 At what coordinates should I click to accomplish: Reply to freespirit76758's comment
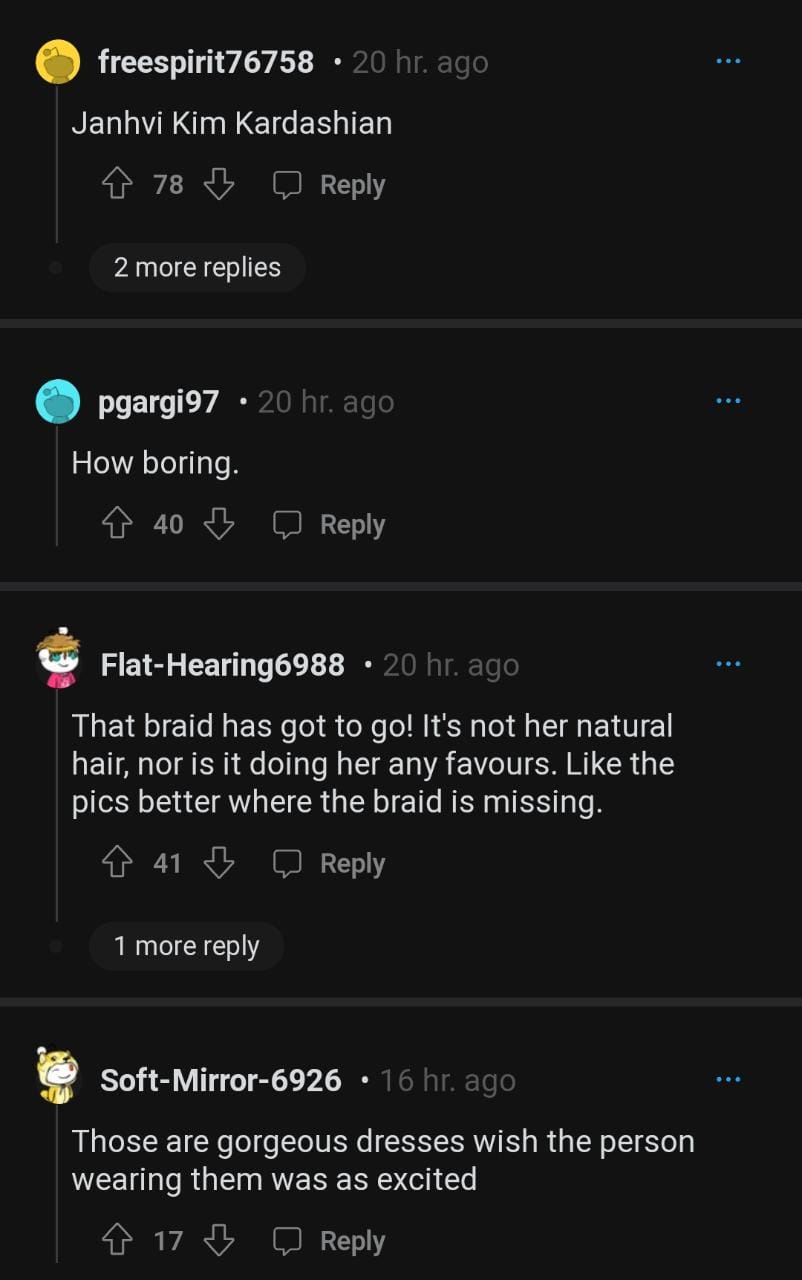coord(330,184)
